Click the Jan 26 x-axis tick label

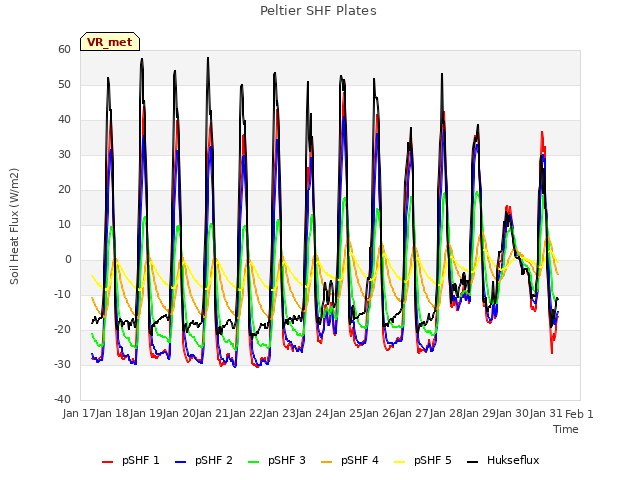379,414
